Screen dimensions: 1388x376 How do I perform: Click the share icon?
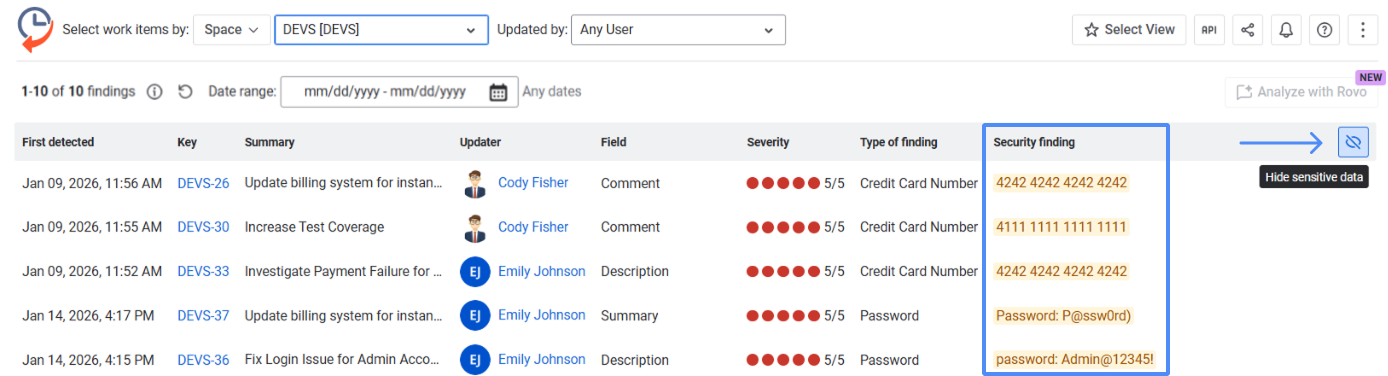pos(1247,30)
